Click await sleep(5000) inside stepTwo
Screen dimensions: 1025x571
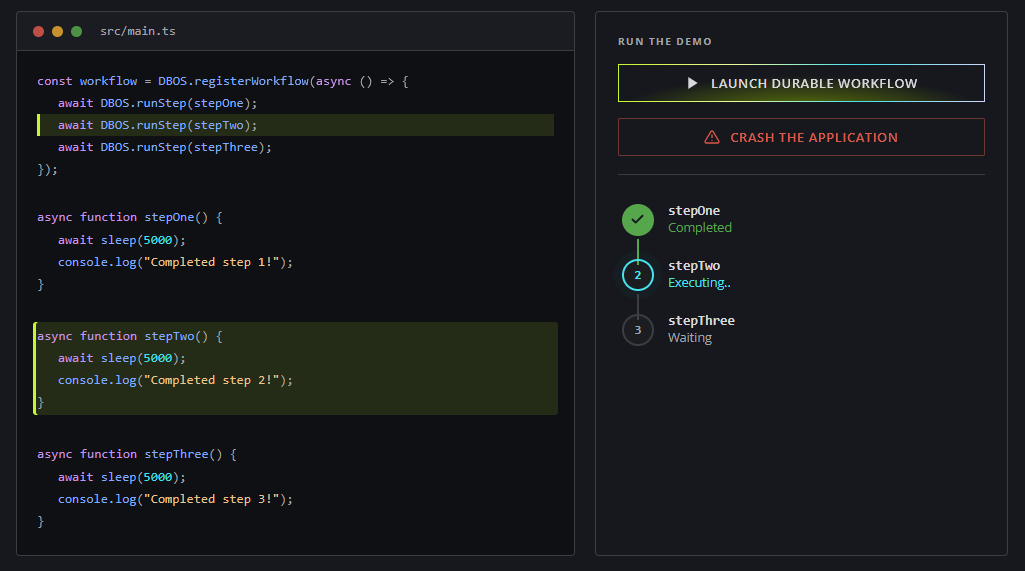coord(122,358)
